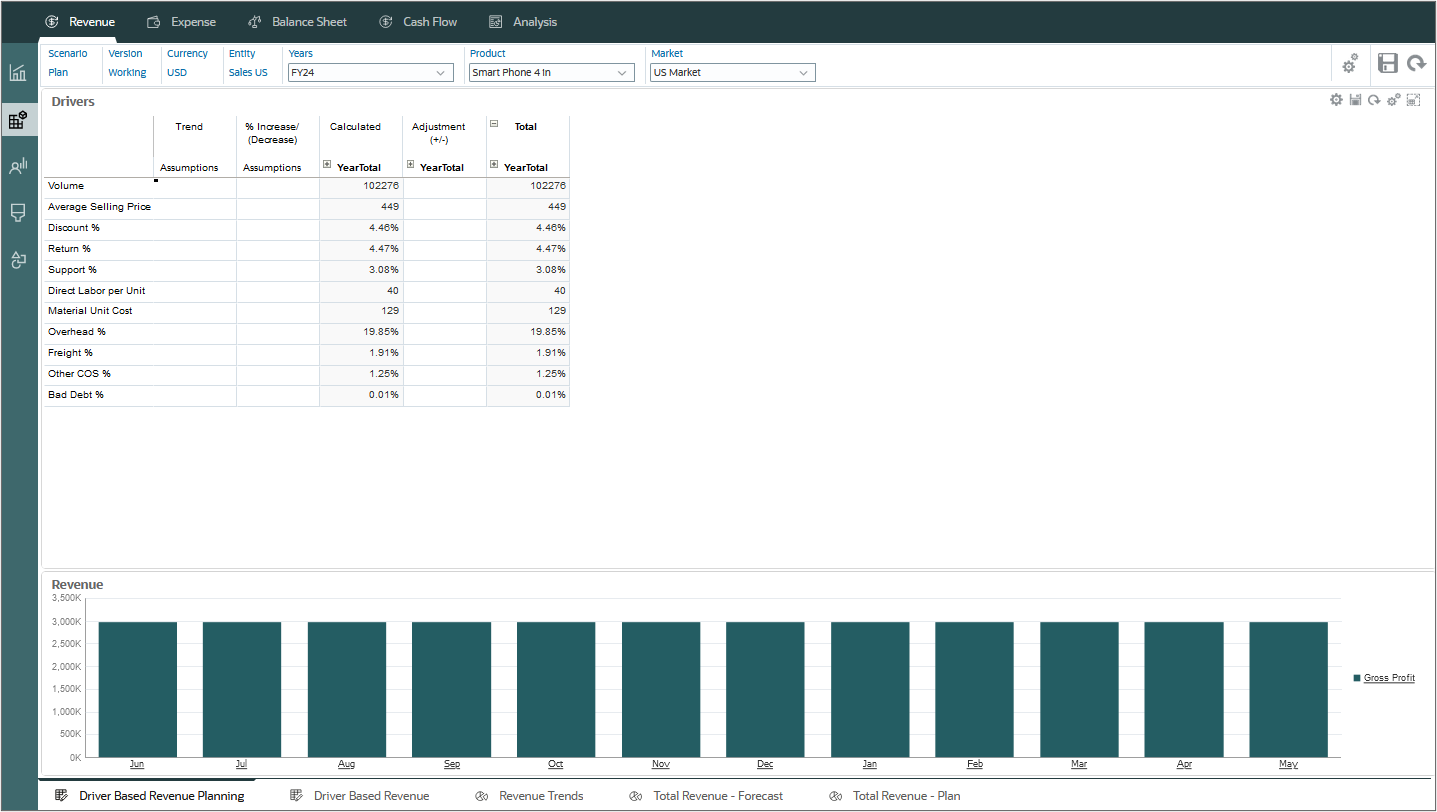Refresh the Drivers grid data
The image size is (1437, 812).
tap(1374, 99)
